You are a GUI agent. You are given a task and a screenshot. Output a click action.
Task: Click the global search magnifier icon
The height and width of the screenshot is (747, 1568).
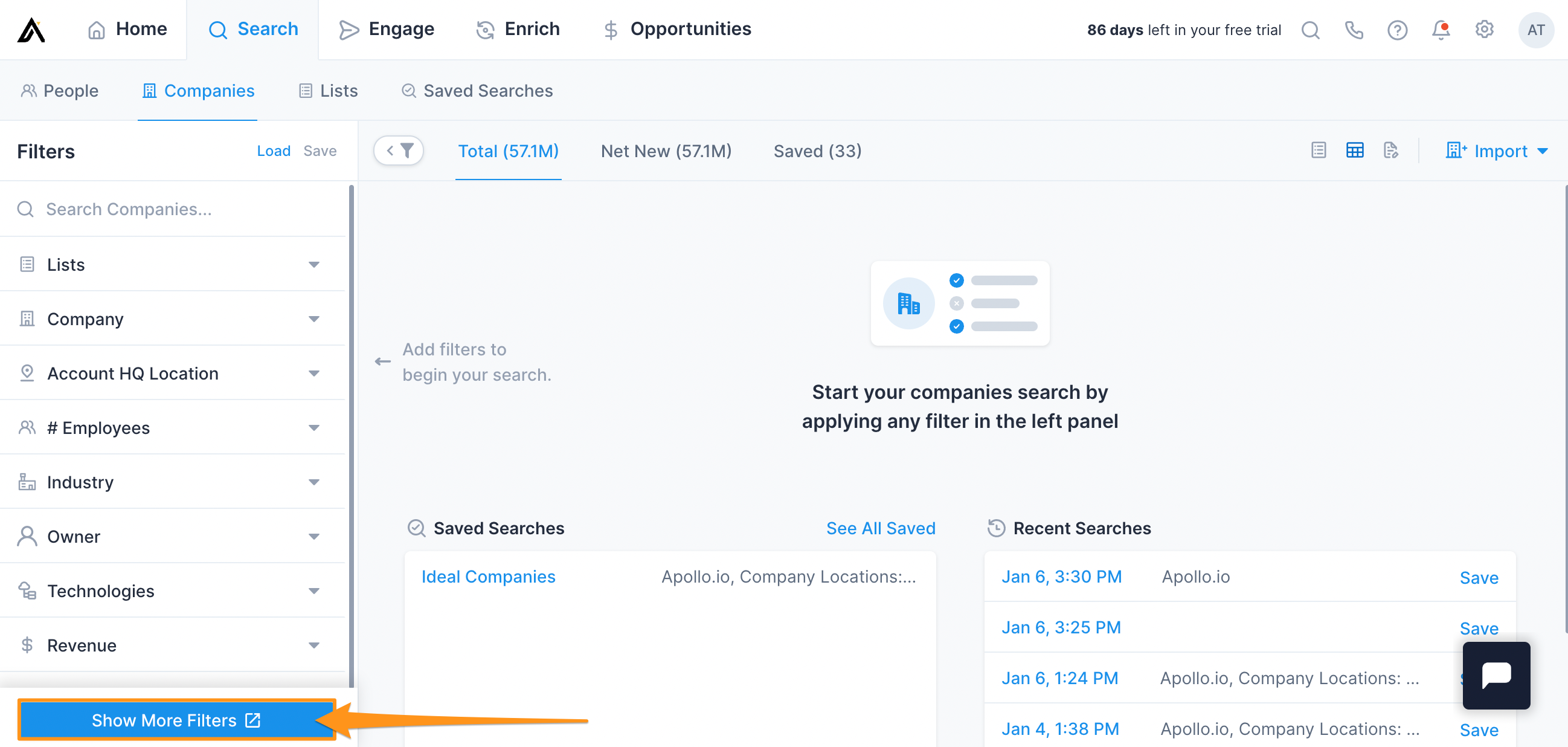pyautogui.click(x=1310, y=30)
